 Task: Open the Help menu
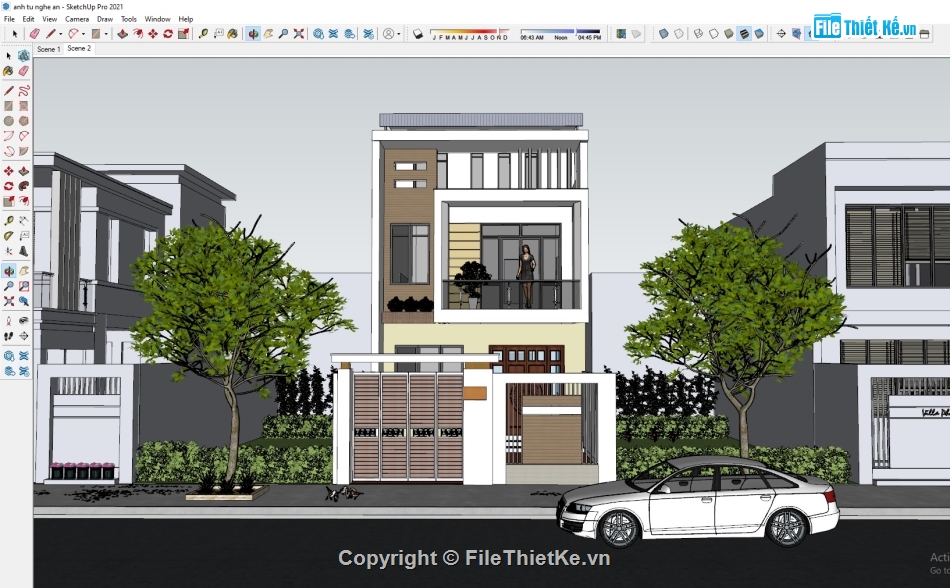[x=185, y=19]
